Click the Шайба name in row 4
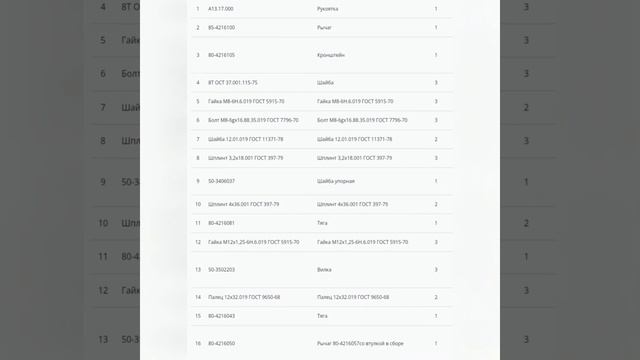Image resolution: width=640 pixels, height=360 pixels. point(325,82)
